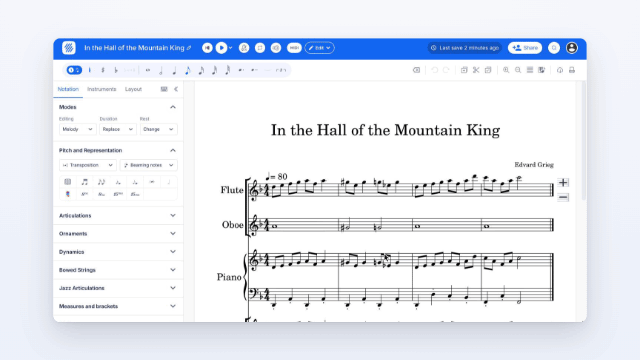Print the score
Image resolution: width=640 pixels, height=360 pixels.
tap(572, 70)
